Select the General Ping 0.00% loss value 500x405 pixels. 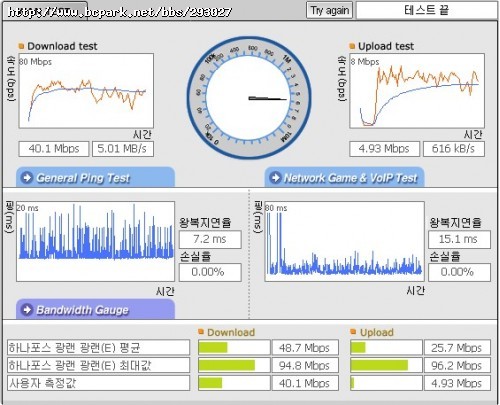point(210,272)
